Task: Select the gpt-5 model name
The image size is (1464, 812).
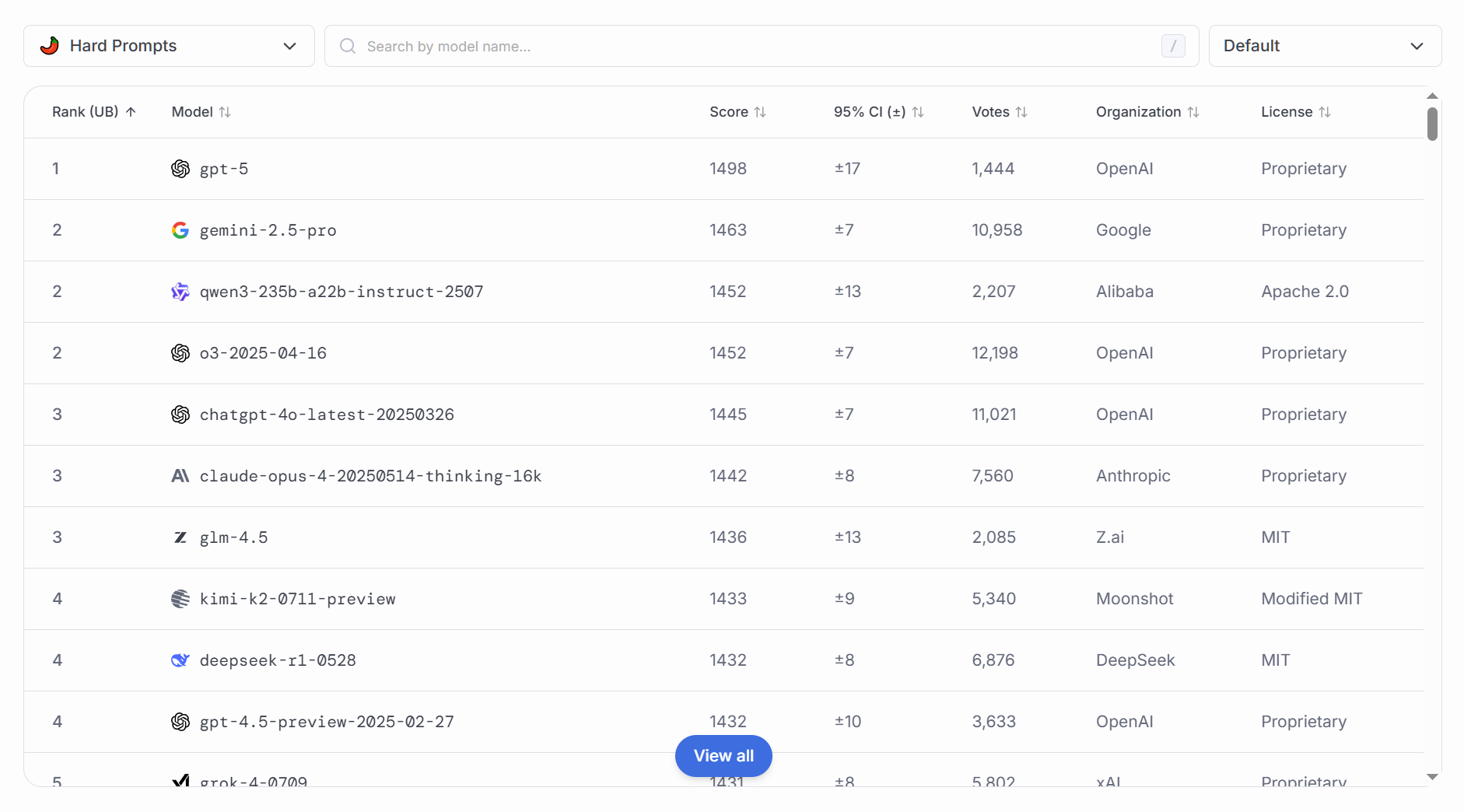Action: [224, 169]
